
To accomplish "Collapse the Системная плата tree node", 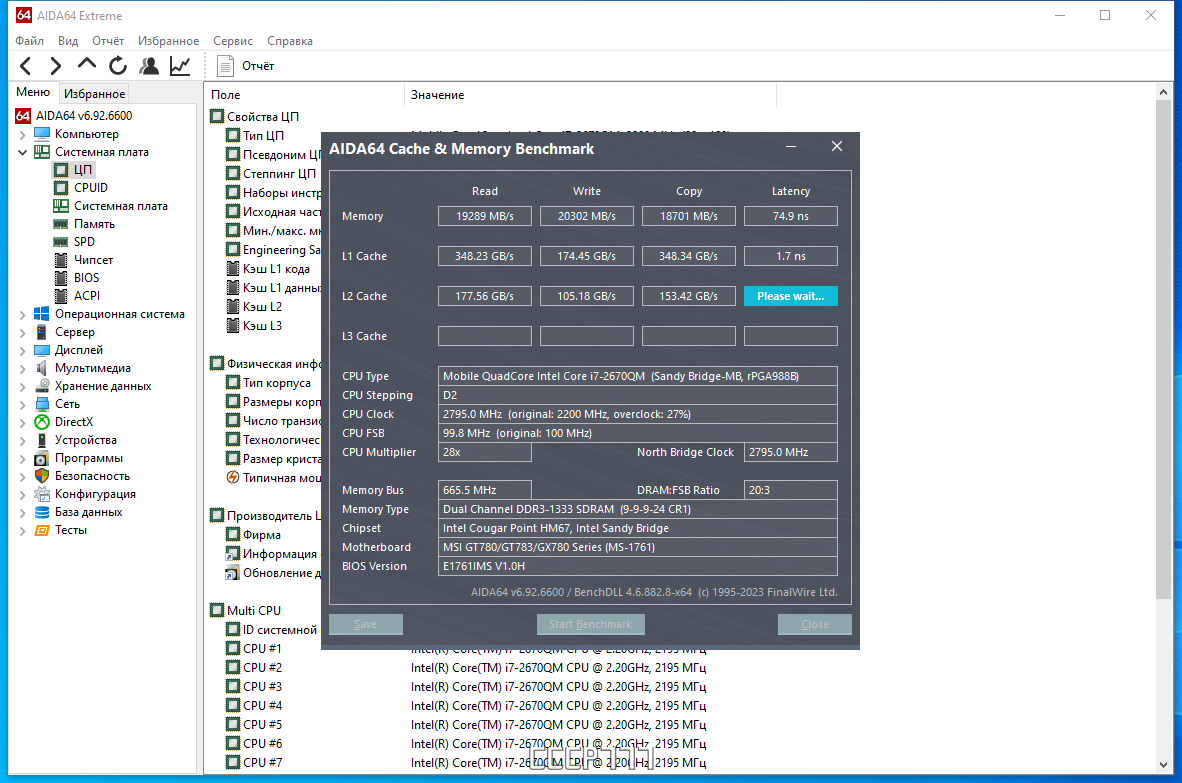I will pyautogui.click(x=23, y=152).
